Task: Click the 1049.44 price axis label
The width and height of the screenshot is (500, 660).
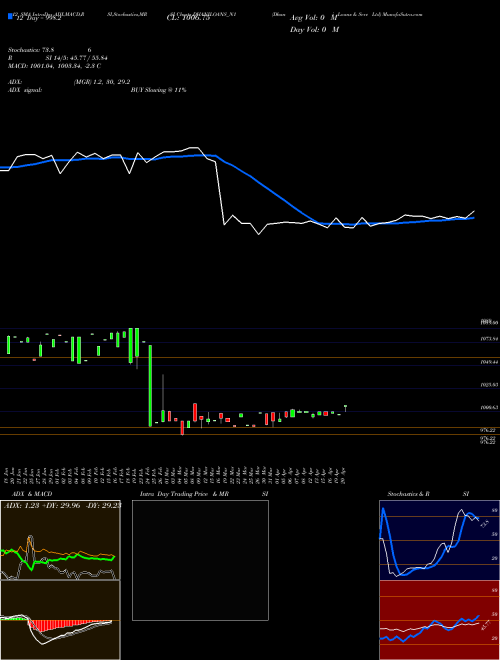Action: click(489, 362)
